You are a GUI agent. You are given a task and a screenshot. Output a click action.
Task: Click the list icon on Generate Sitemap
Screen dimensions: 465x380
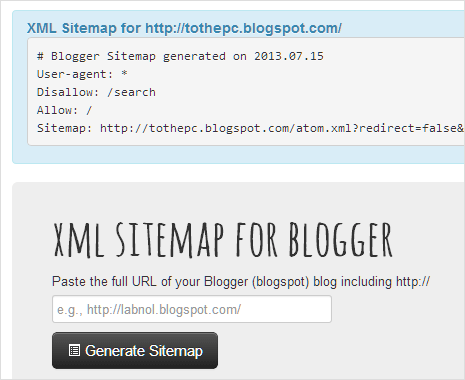pyautogui.click(x=74, y=351)
